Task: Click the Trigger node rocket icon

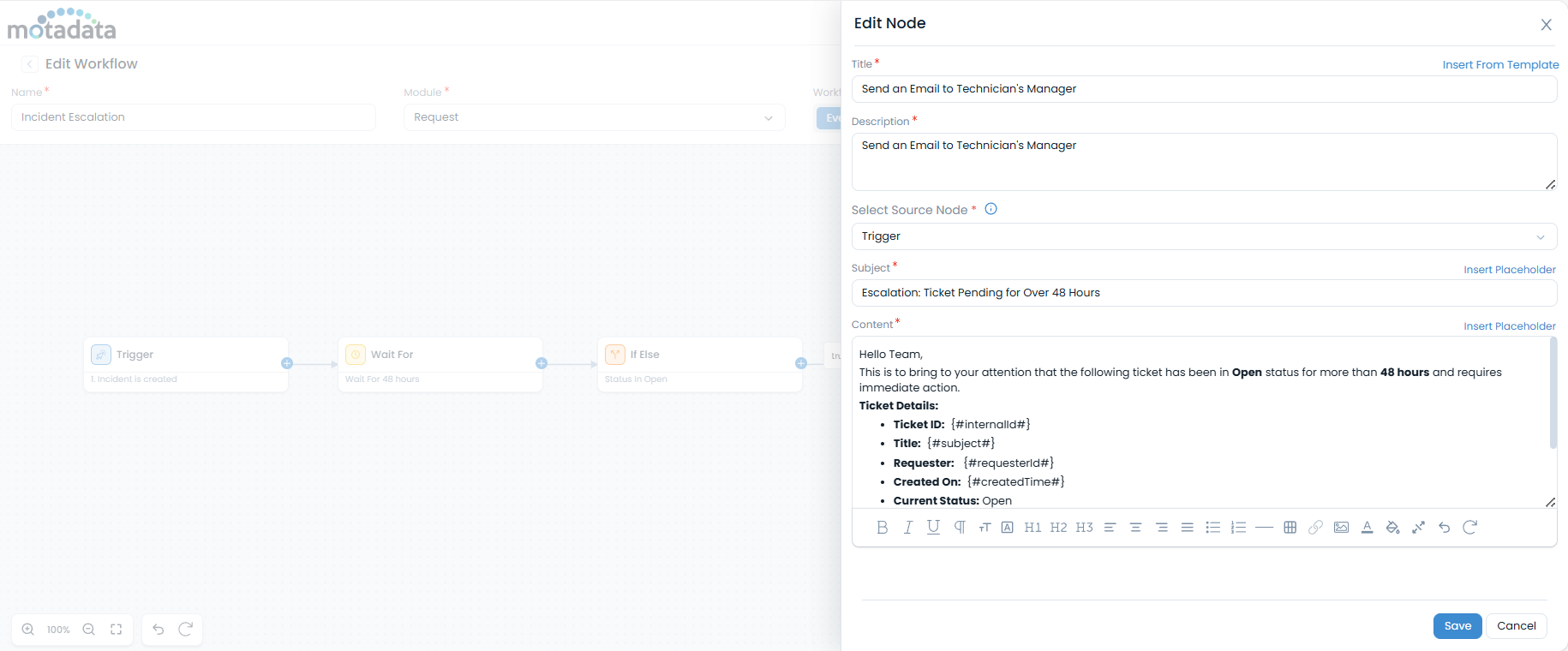Action: [x=101, y=355]
